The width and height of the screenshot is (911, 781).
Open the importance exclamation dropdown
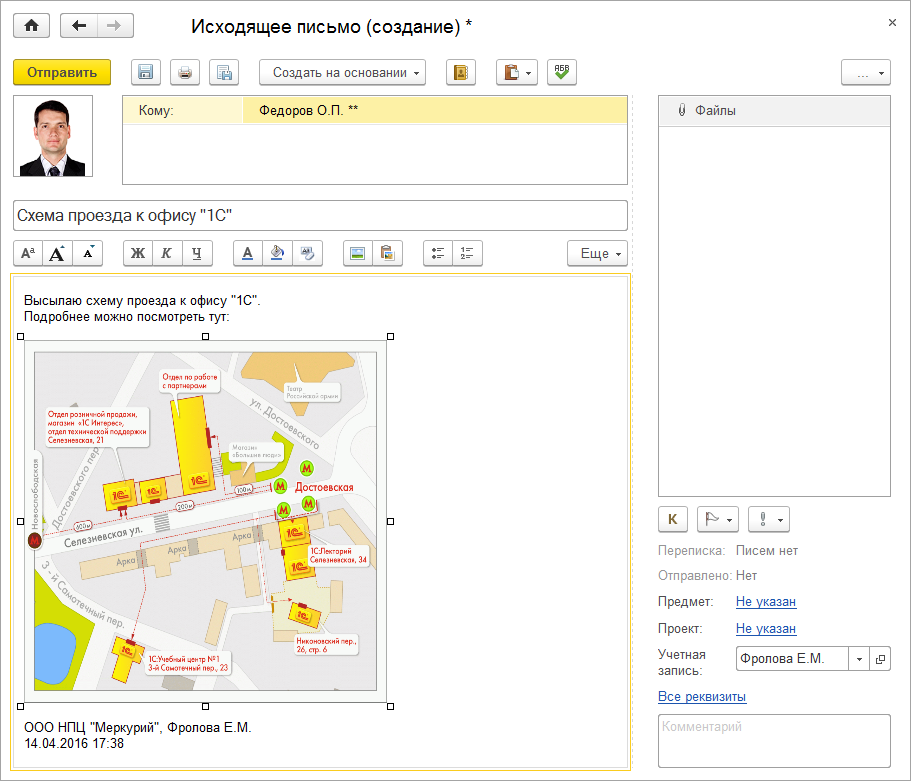tap(769, 520)
